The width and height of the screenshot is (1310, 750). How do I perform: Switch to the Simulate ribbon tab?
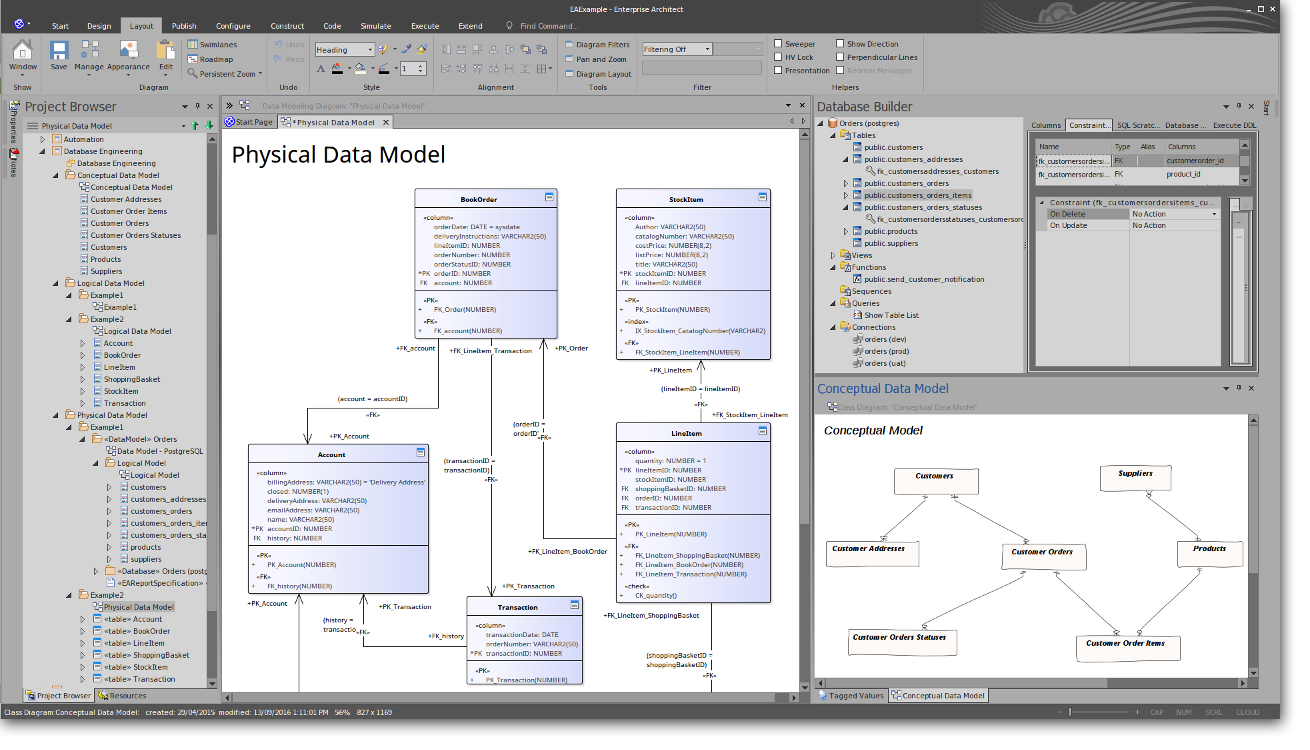coord(376,26)
